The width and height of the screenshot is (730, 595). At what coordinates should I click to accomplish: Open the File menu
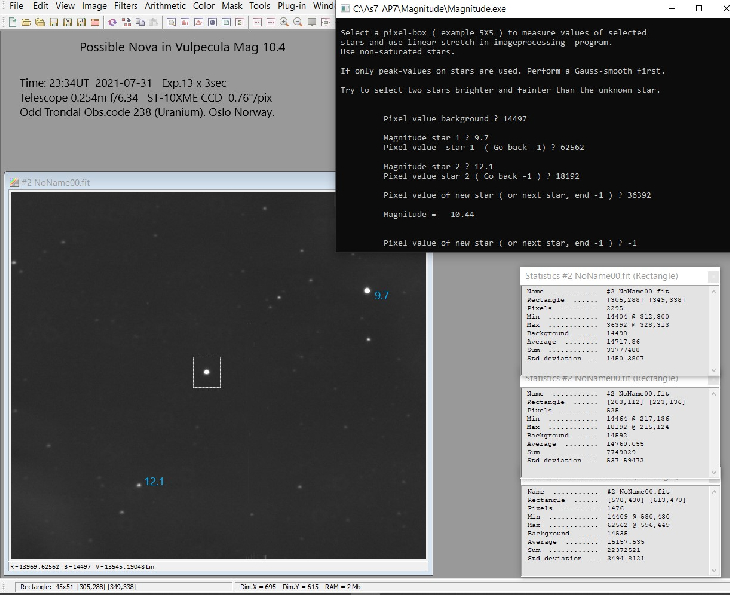coord(14,6)
